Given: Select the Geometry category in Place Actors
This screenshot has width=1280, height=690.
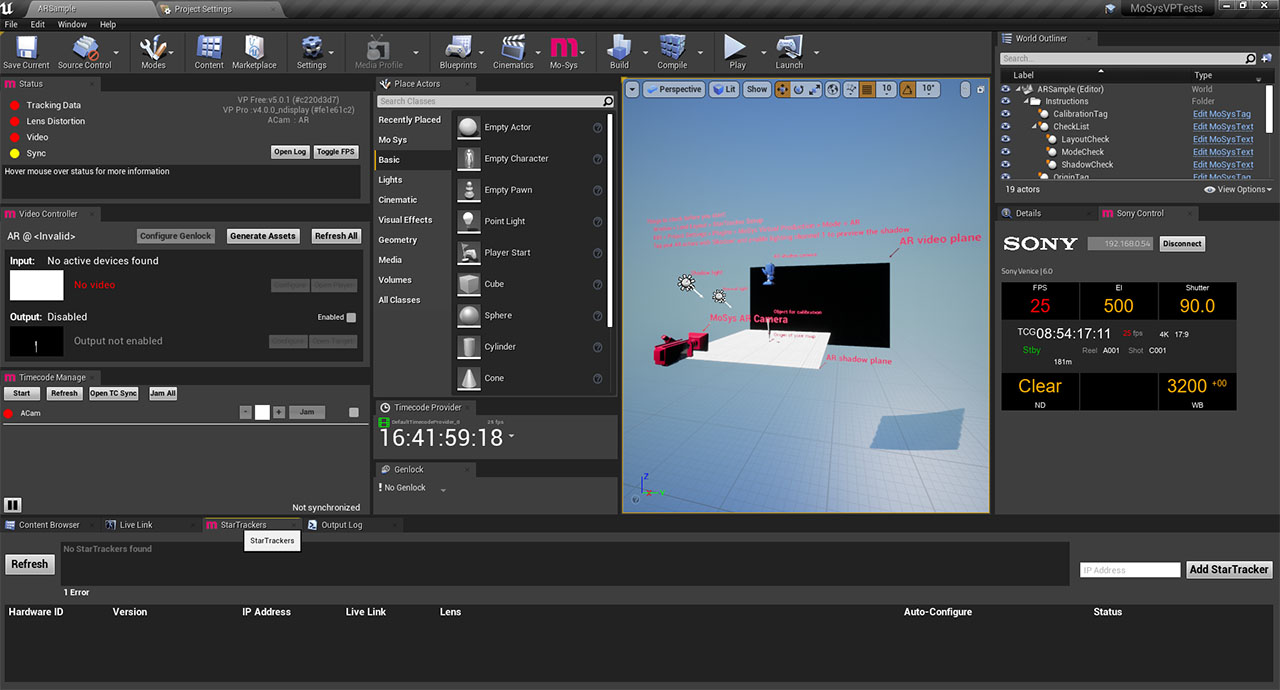Looking at the screenshot, I should 397,240.
